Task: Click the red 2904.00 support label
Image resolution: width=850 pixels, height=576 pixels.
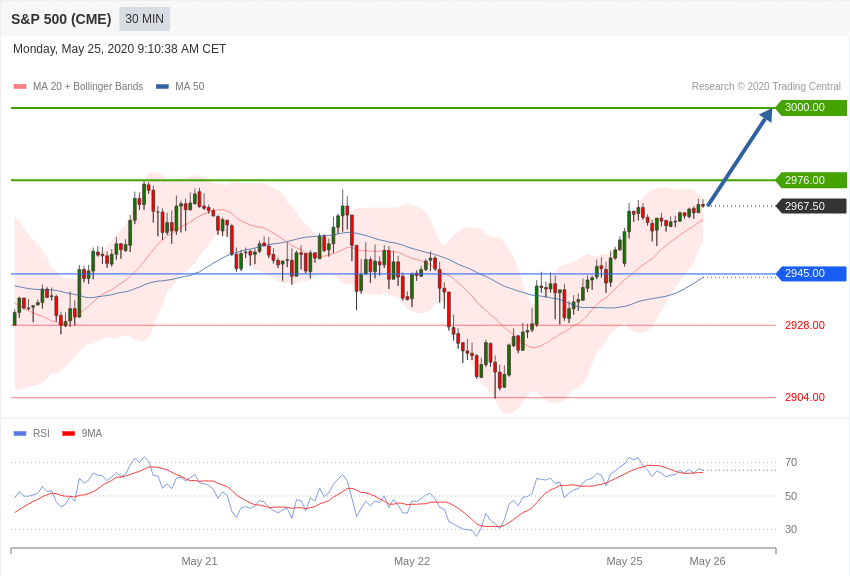Action: point(804,397)
